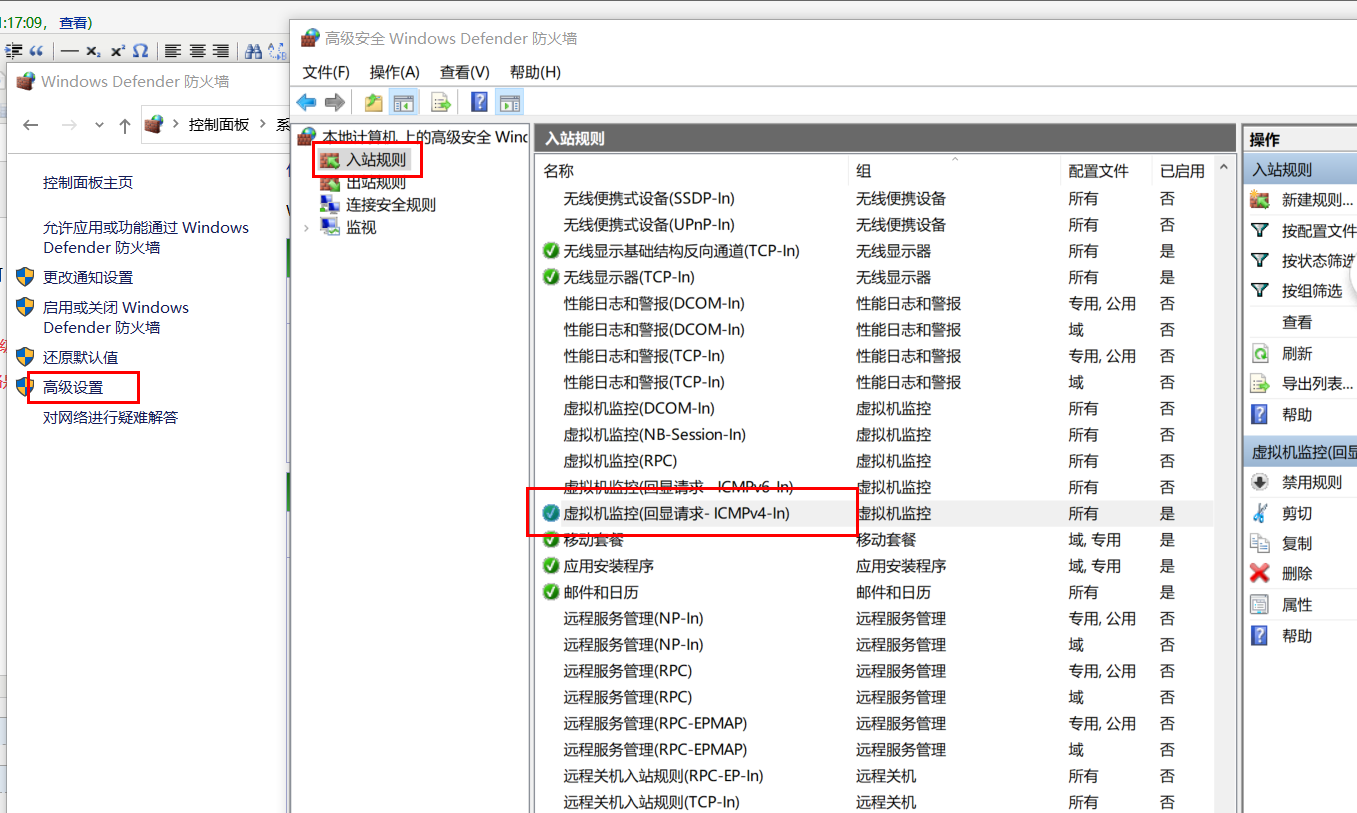Viewport: 1357px width, 813px height.
Task: Click 高级设置 link in Control Panel
Action: [x=73, y=387]
